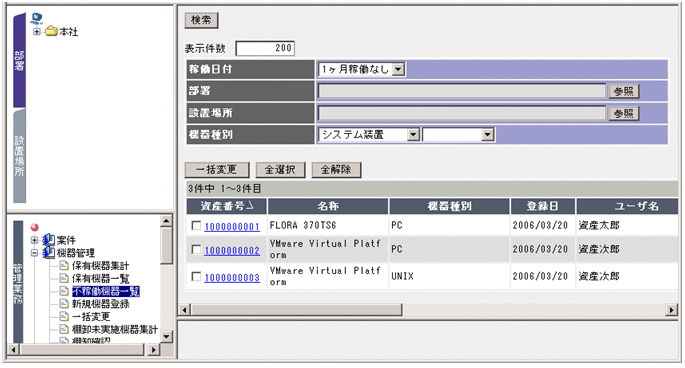Expand the 本社 tree node

37,31
